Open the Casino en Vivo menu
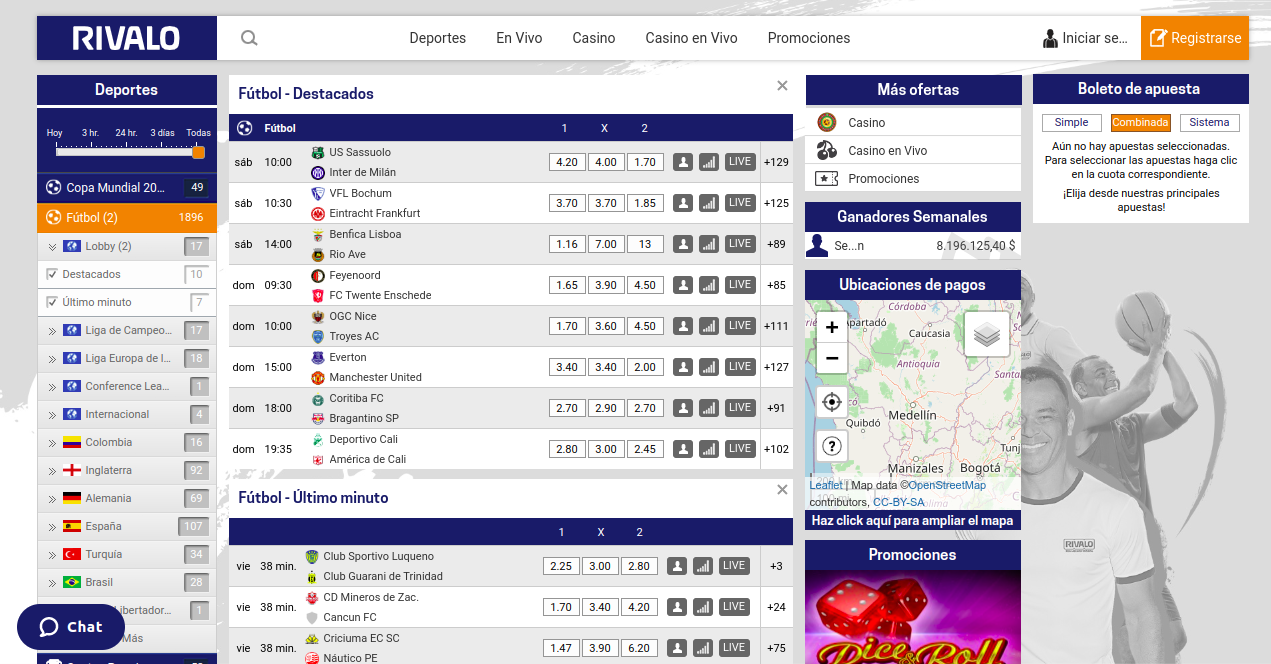The height and width of the screenshot is (664, 1271). (691, 38)
